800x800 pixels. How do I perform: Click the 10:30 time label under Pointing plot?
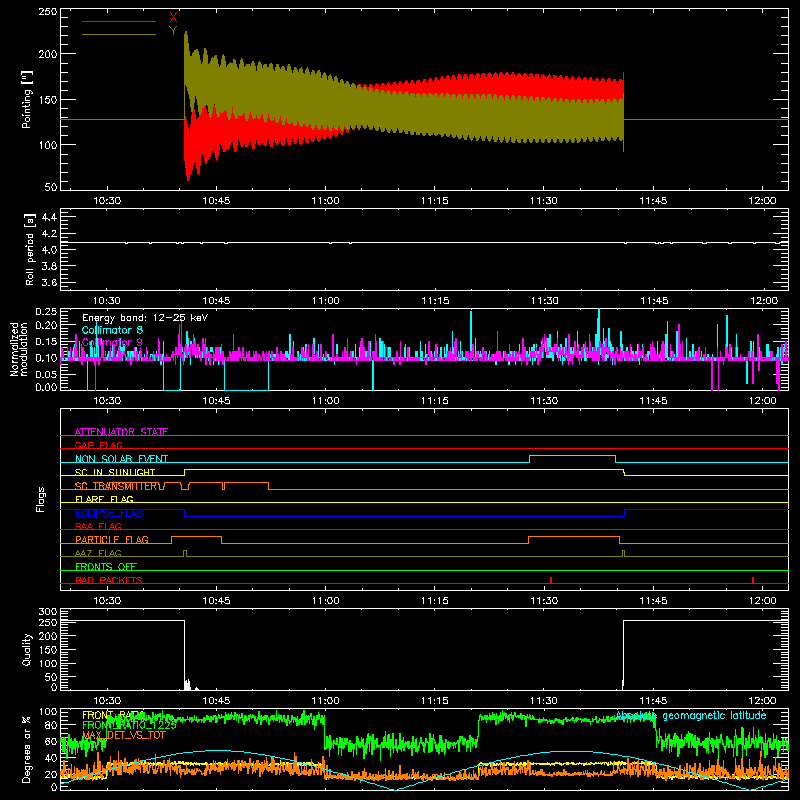coord(107,201)
